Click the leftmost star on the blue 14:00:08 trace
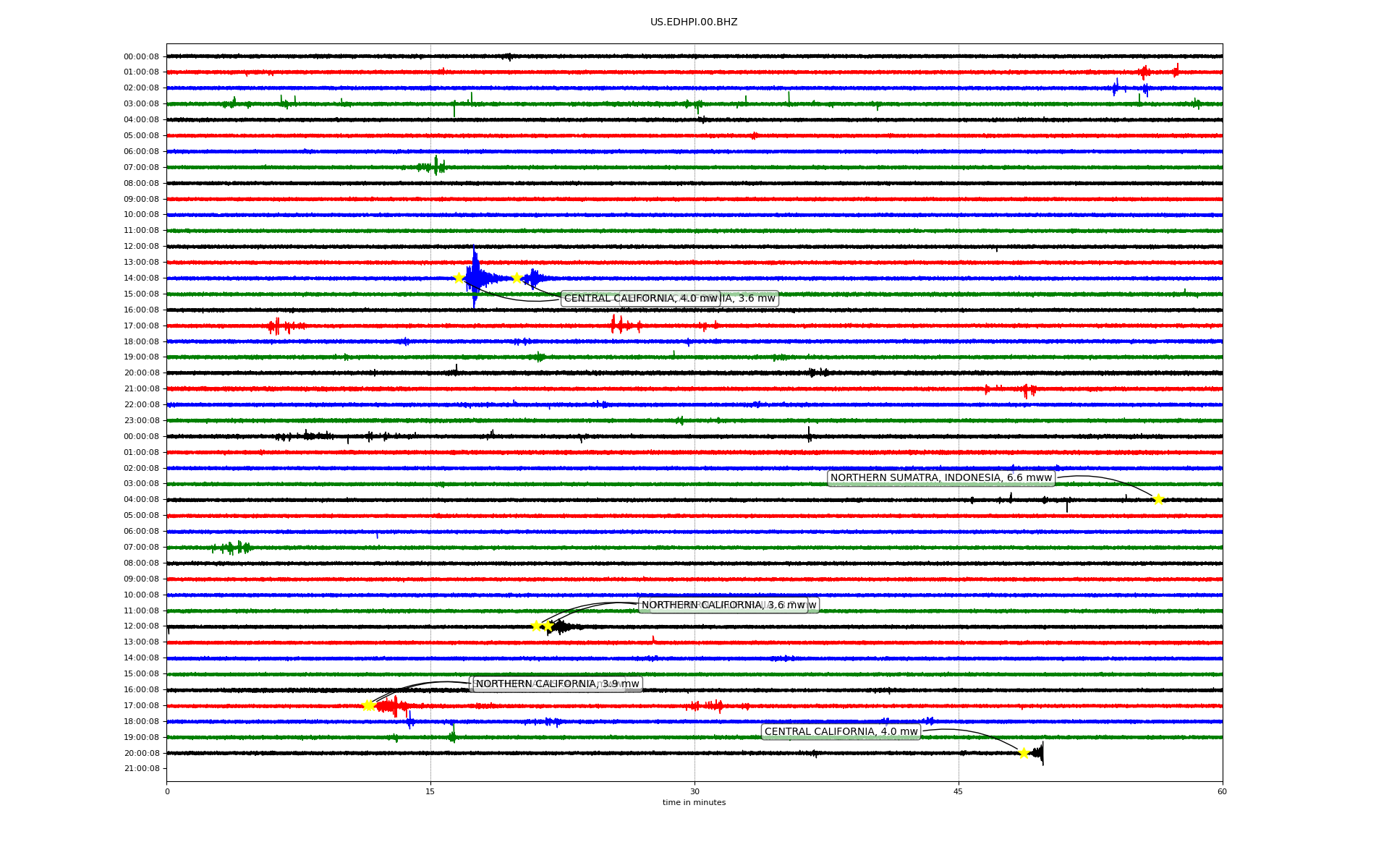Viewport: 1389px width, 868px height. [x=459, y=278]
